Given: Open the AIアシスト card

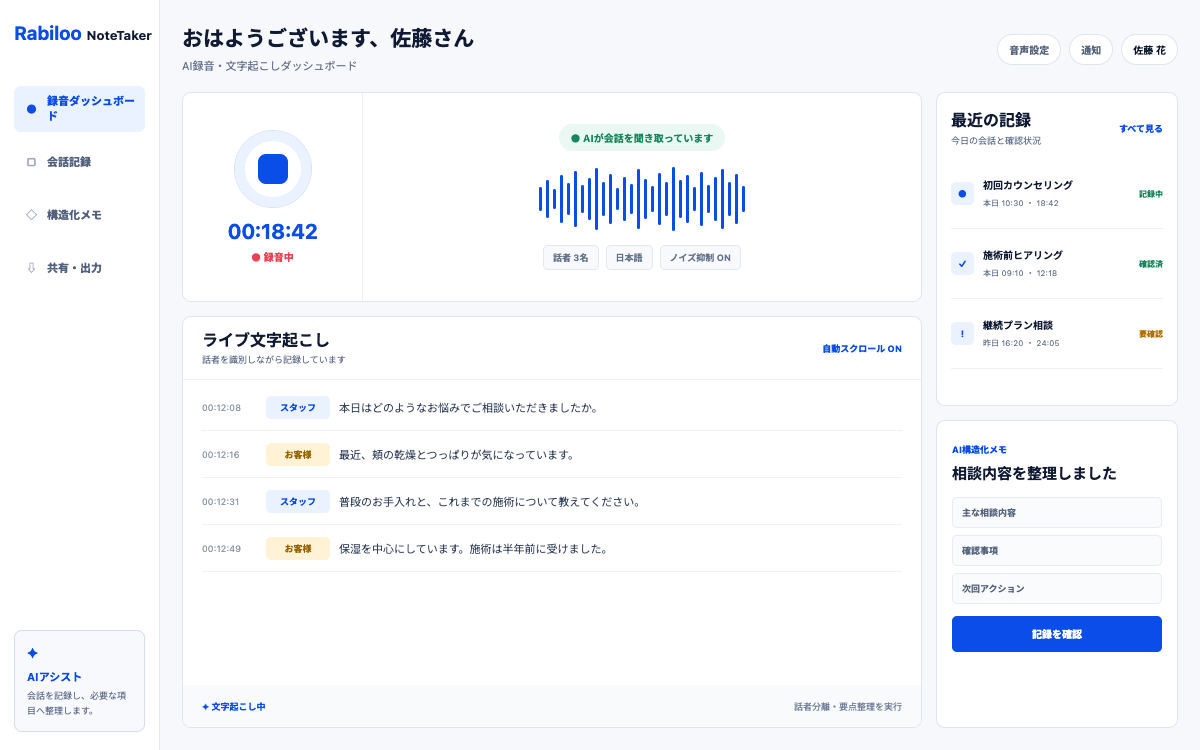Looking at the screenshot, I should pyautogui.click(x=79, y=681).
